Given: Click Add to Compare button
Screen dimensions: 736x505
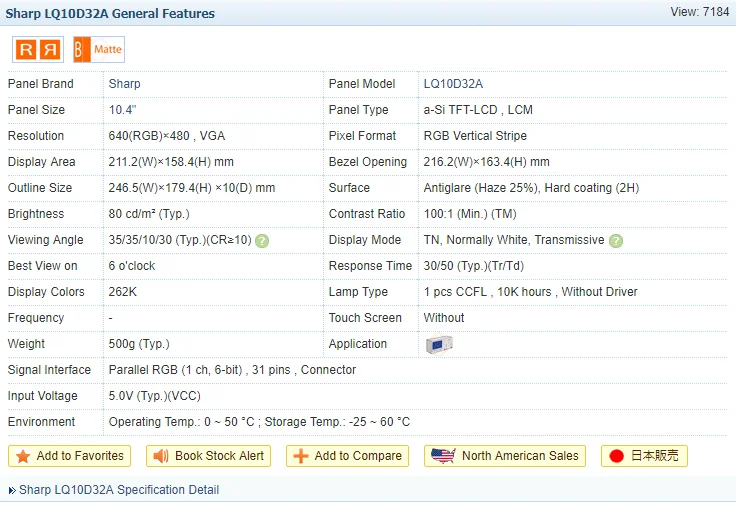Looking at the screenshot, I should click(347, 456).
